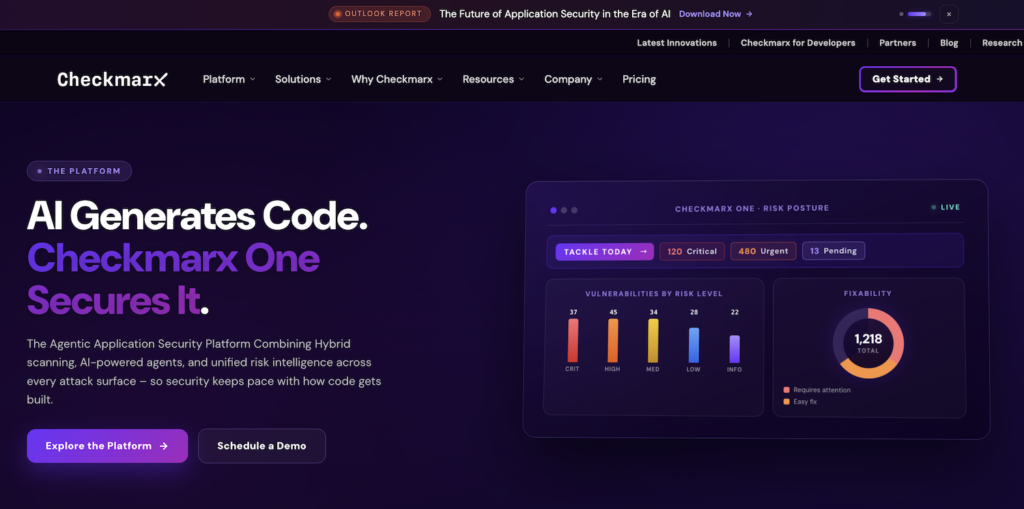This screenshot has height=509, width=1024.
Task: Open Checkmarx for Developers link
Action: pos(797,42)
